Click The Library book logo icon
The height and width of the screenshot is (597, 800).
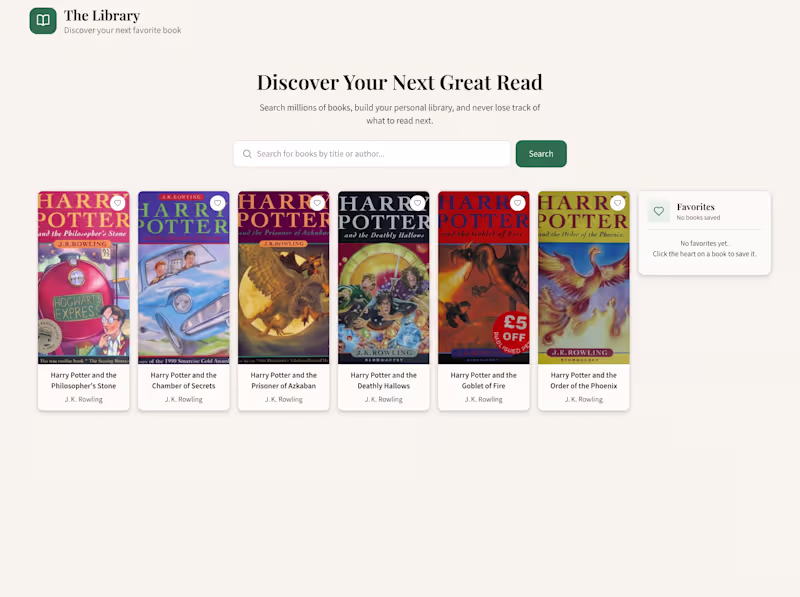43,20
